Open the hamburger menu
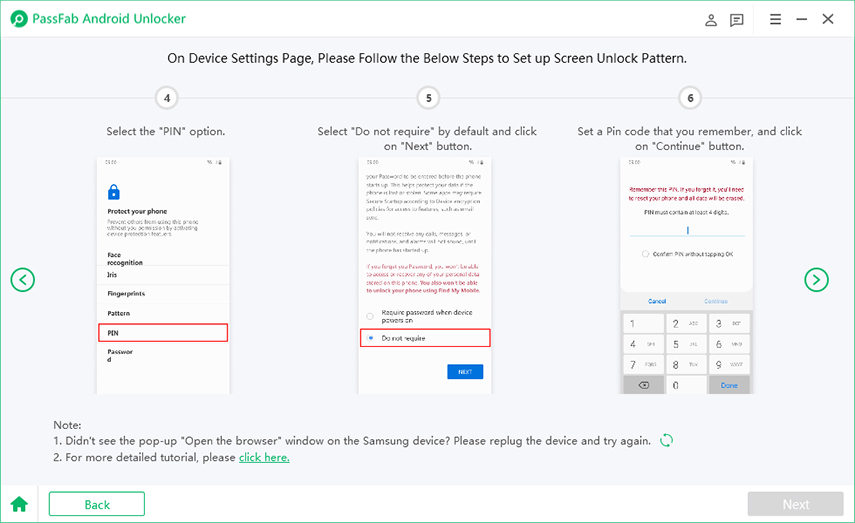Screen dimensions: 855x523 coord(775,19)
